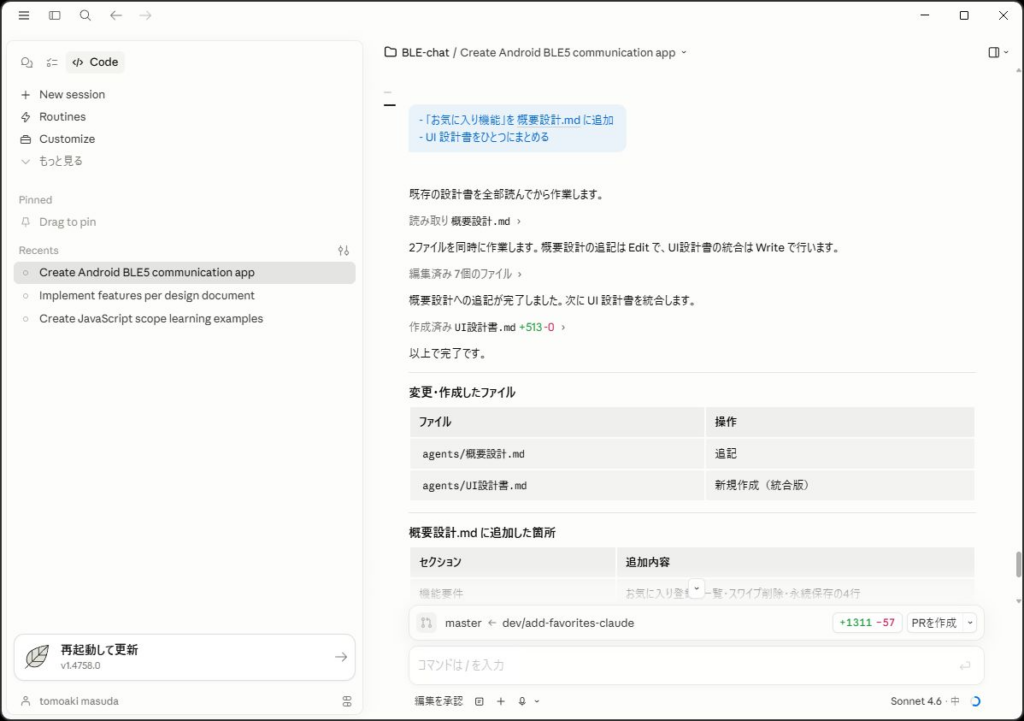Viewport: 1024px width, 721px height.
Task: Select the Code mode tab
Action: point(95,62)
